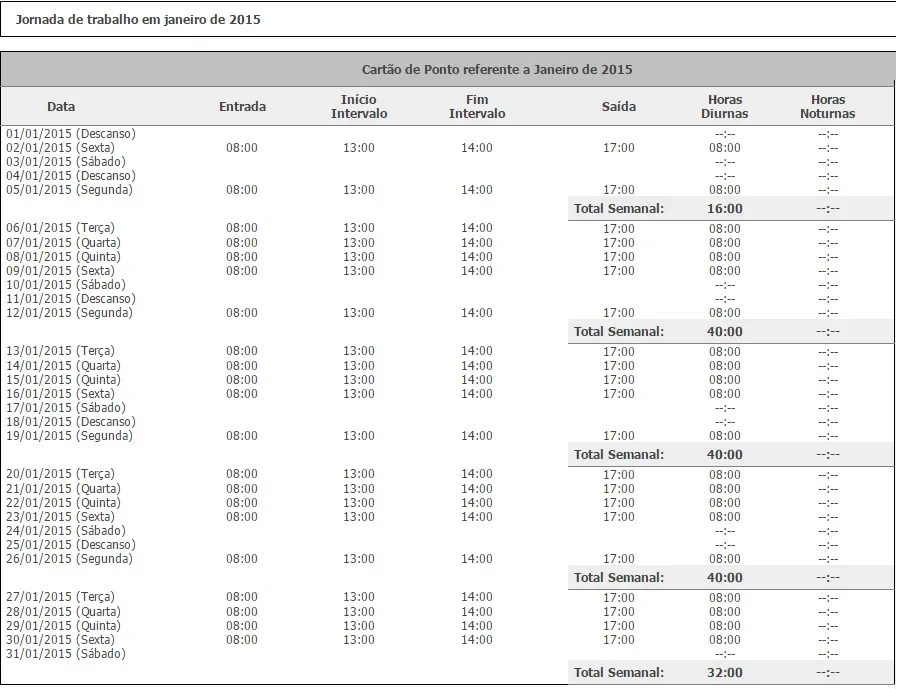Viewport: 897px width, 689px height.
Task: Click the 01/01/2015 (Descanso) date entry
Action: click(x=71, y=133)
